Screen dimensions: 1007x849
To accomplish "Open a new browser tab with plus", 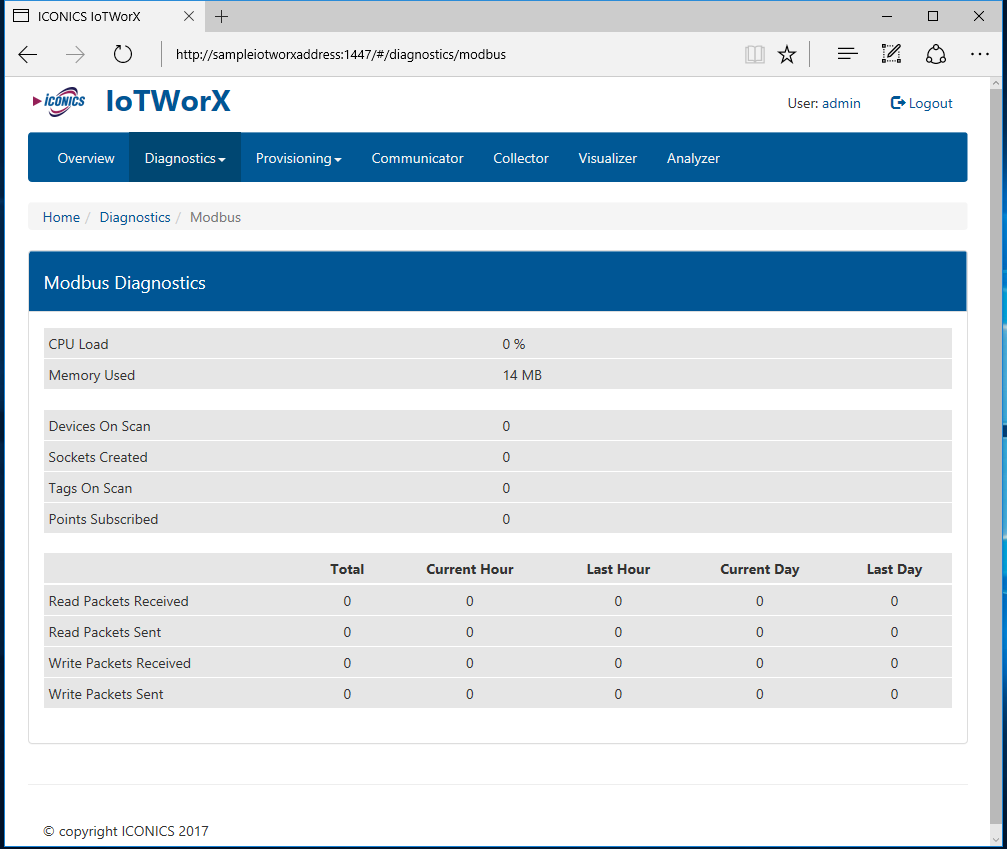I will 222,17.
